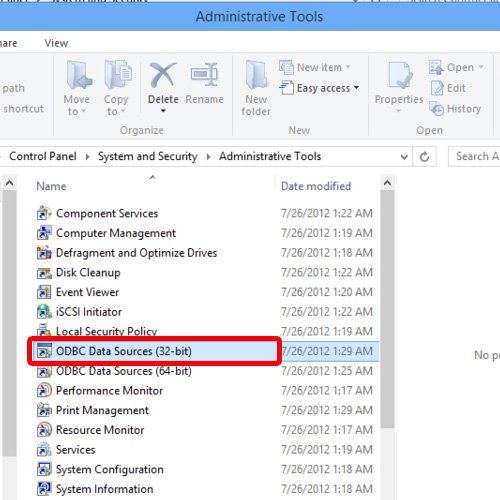Click the red X Delete icon

tap(163, 75)
